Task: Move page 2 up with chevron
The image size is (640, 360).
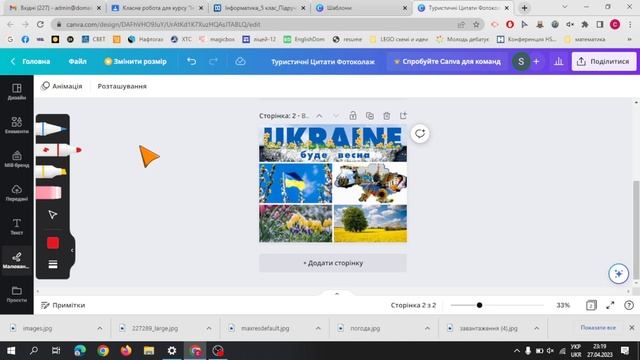Action: pos(319,116)
